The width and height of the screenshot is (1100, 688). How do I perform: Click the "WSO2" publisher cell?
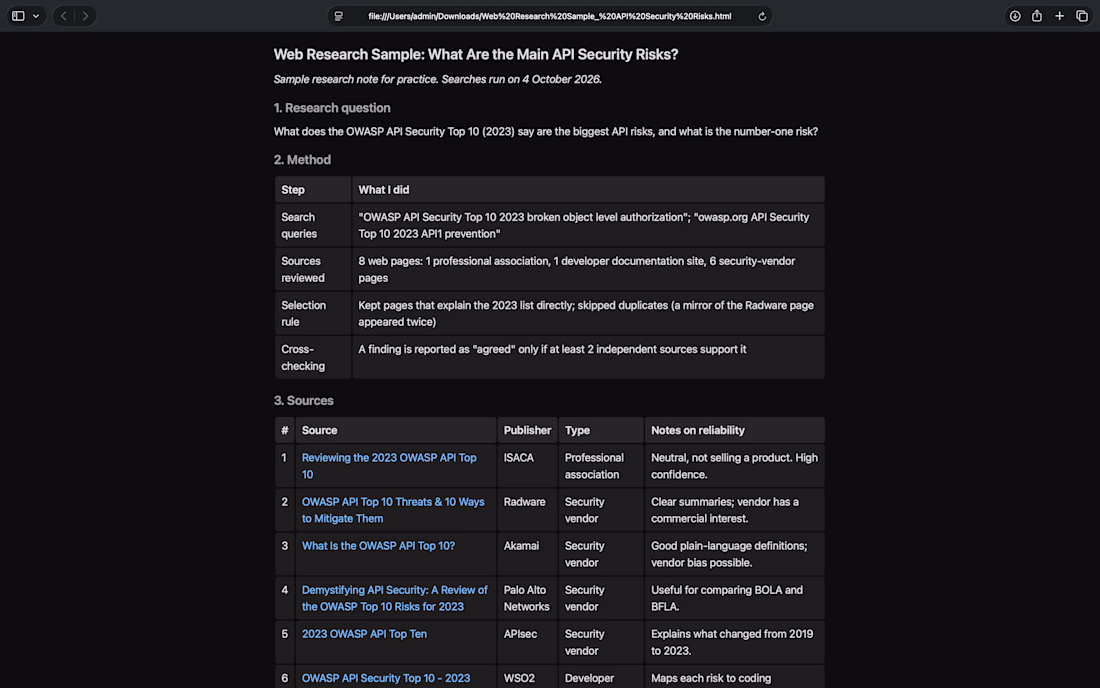point(528,678)
